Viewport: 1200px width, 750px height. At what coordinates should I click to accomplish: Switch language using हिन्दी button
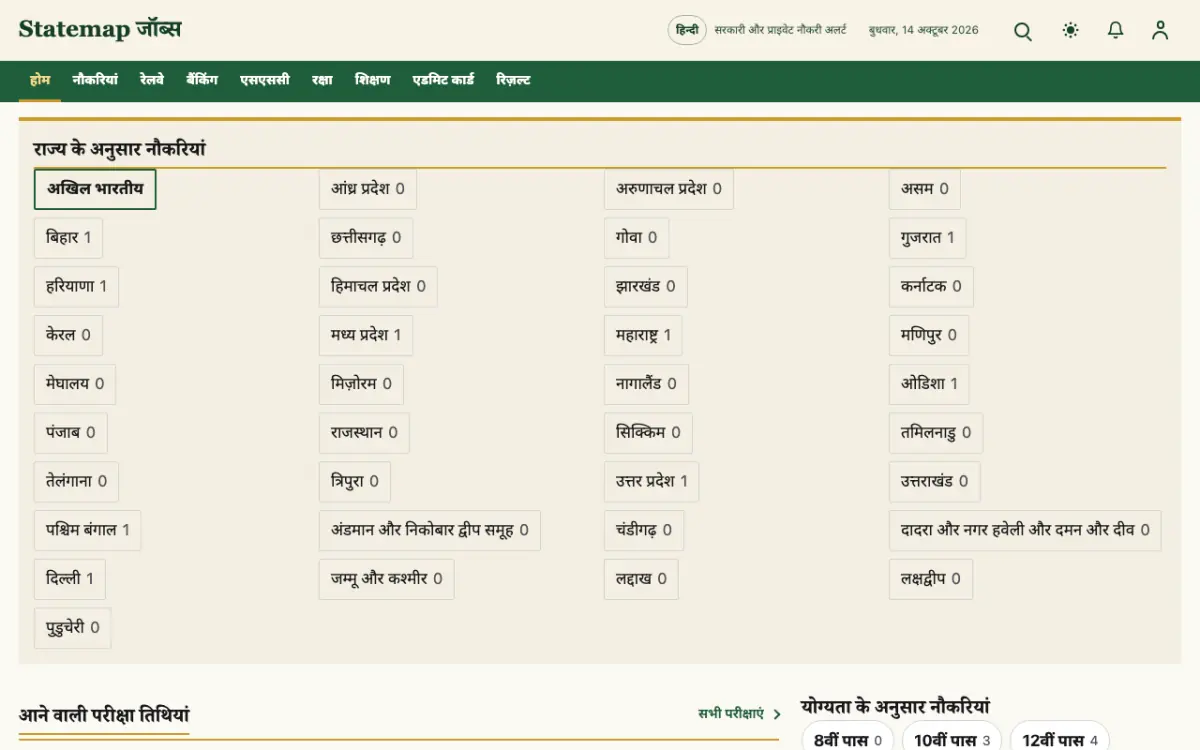[x=687, y=30]
